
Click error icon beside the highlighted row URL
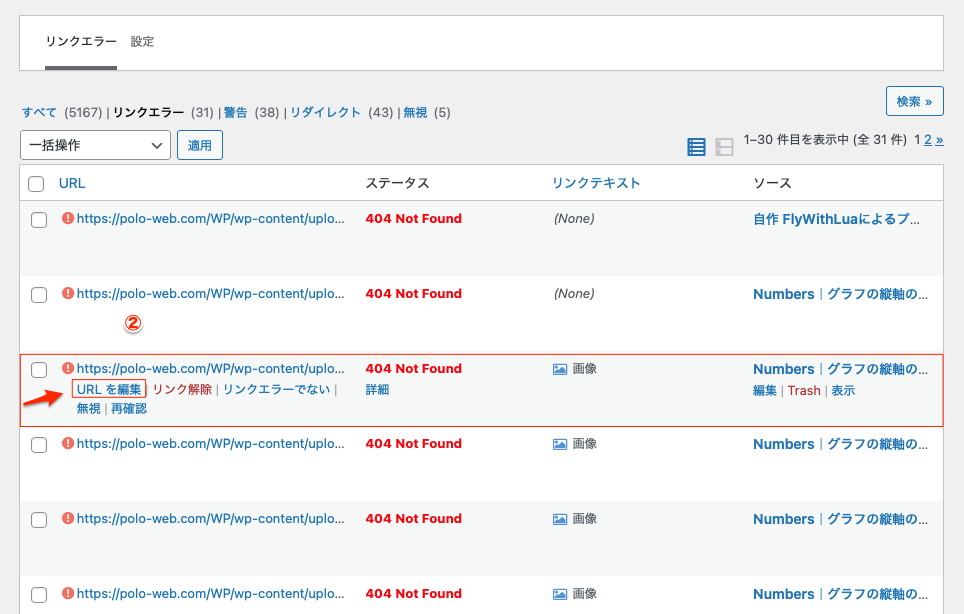point(68,369)
